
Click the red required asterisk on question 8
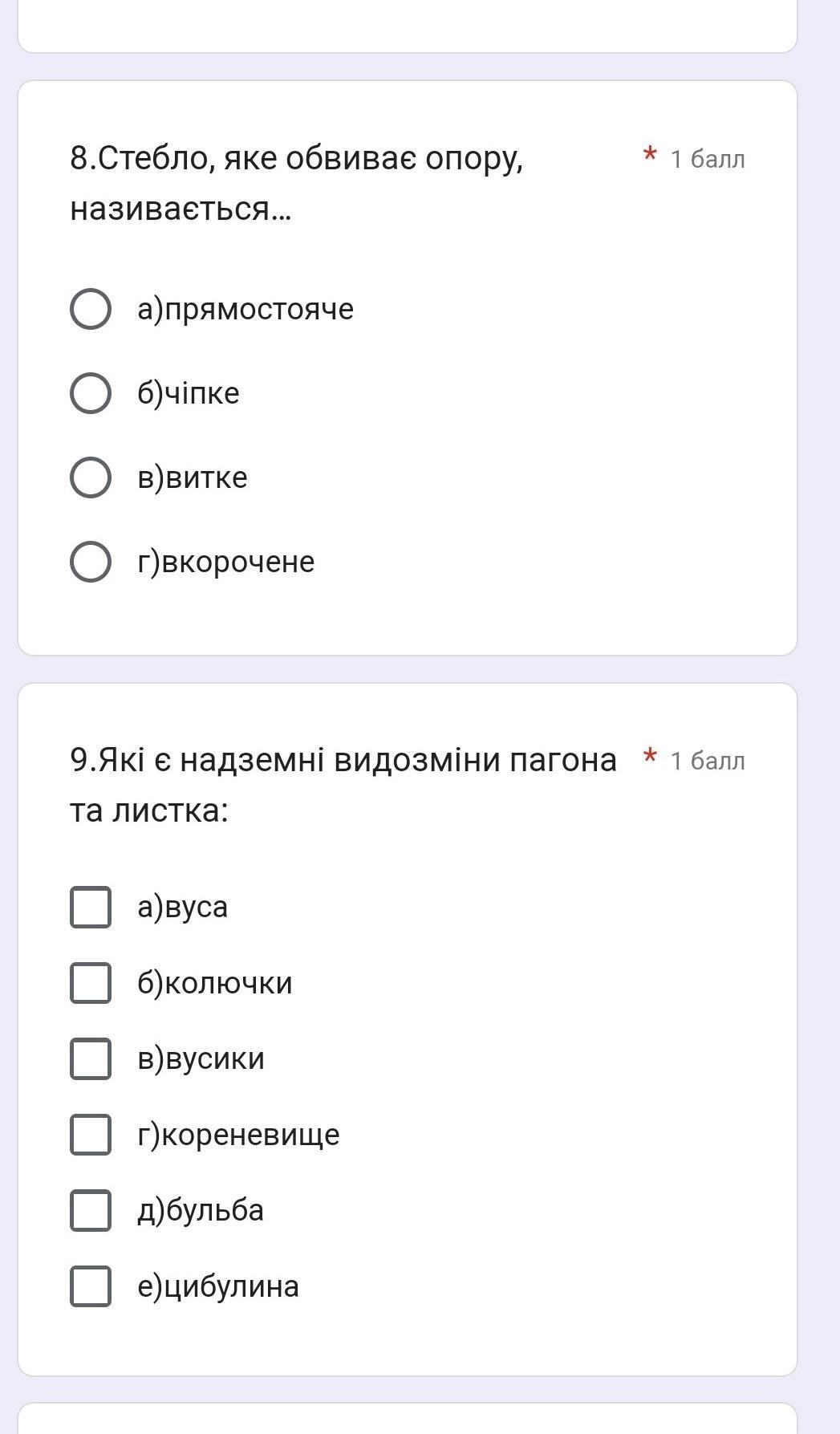tap(650, 155)
